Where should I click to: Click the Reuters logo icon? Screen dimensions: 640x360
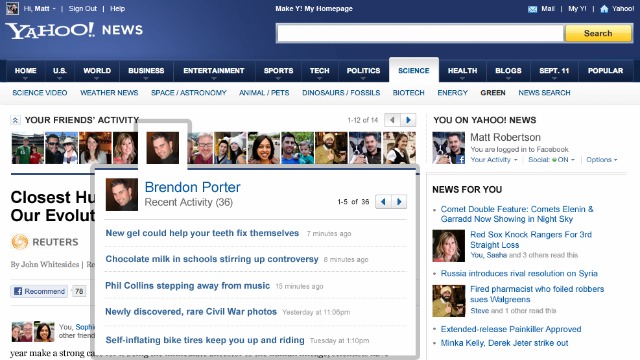click(x=20, y=242)
